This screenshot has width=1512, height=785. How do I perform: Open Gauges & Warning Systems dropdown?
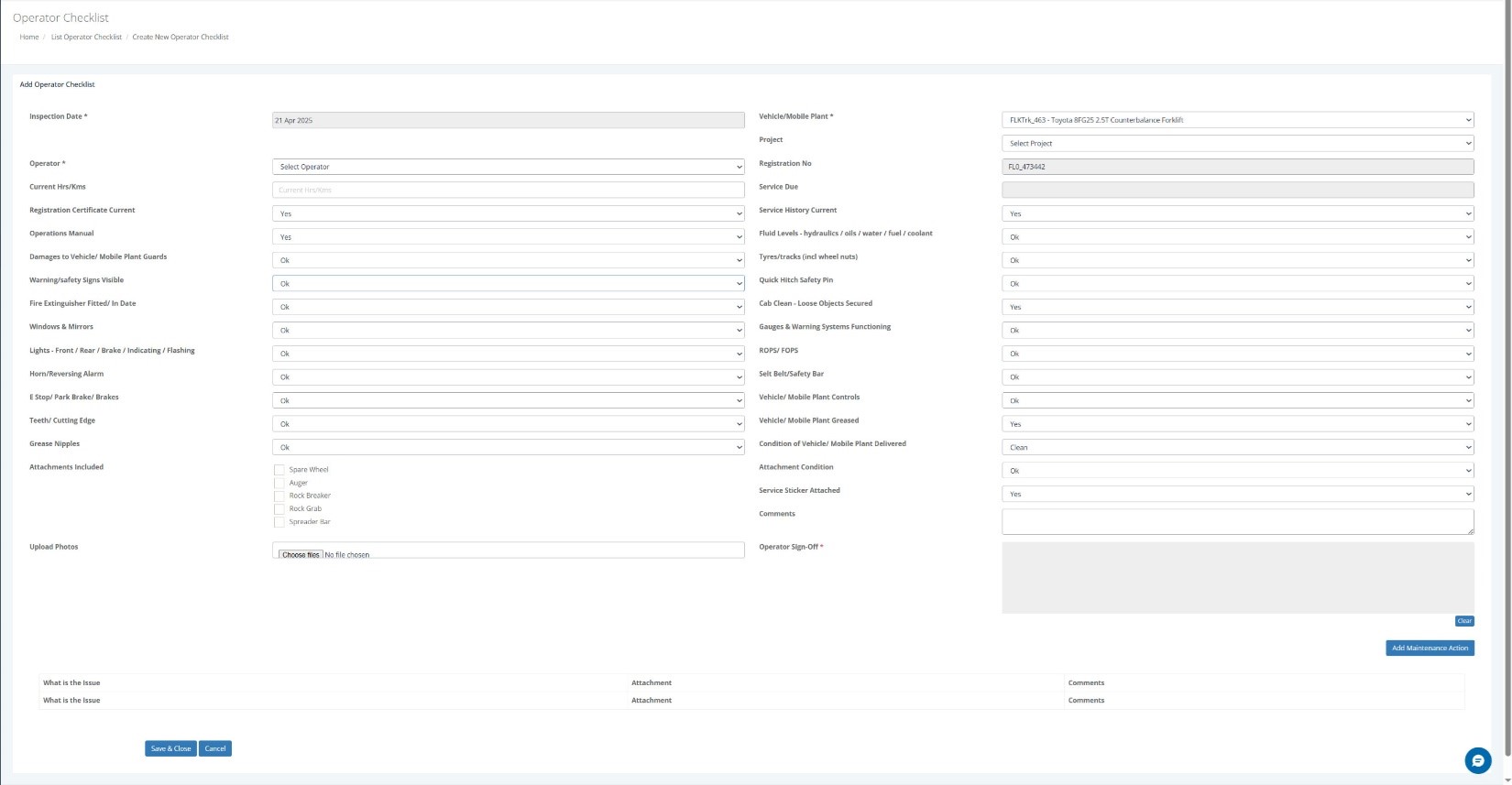pyautogui.click(x=1238, y=330)
